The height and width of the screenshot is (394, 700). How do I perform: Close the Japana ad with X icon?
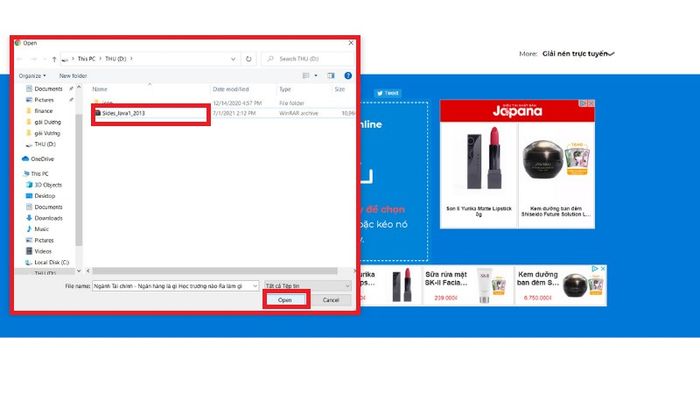pyautogui.click(x=591, y=104)
